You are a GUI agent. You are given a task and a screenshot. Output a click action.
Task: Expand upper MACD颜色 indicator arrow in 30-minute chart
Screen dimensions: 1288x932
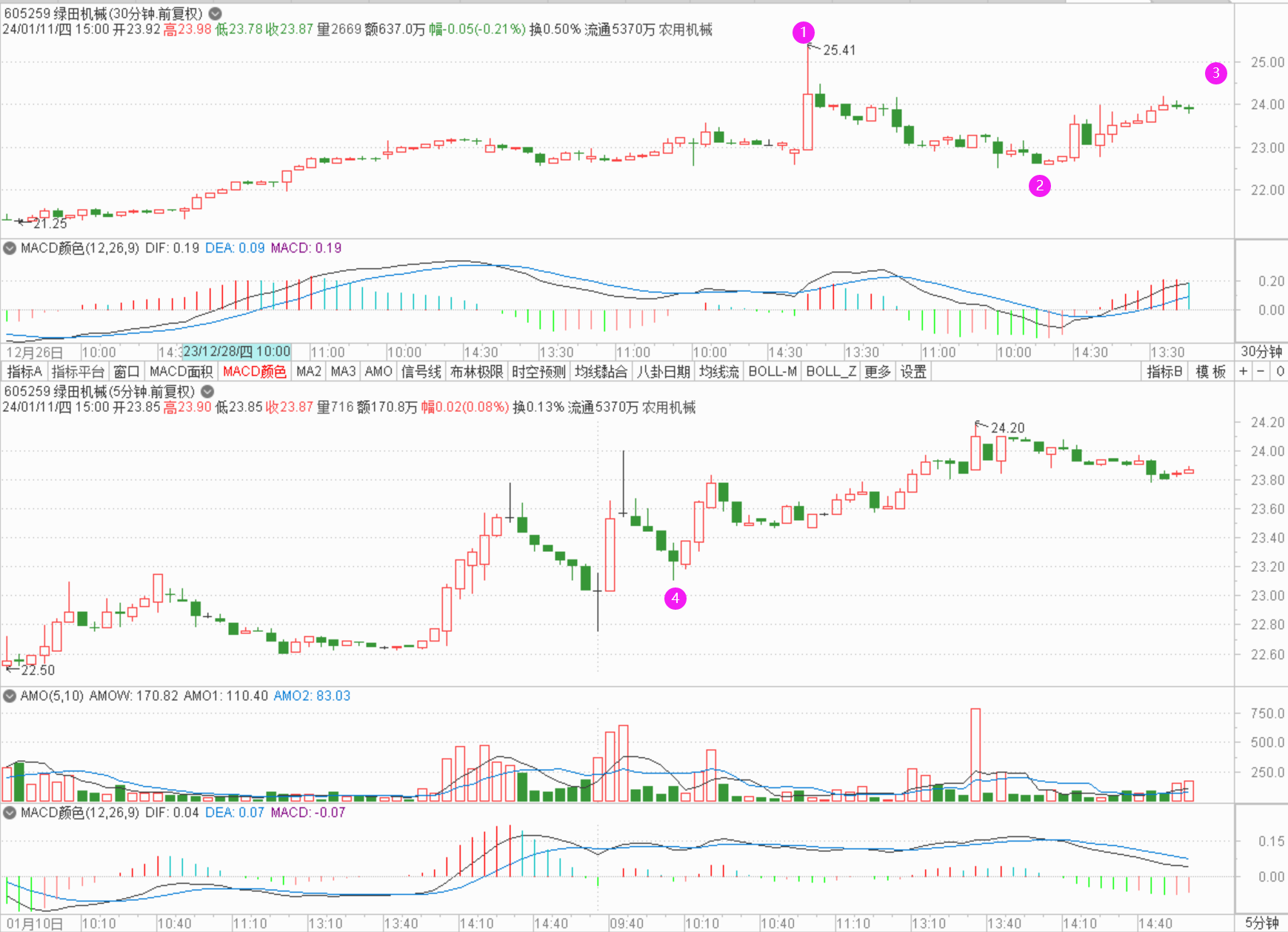pyautogui.click(x=10, y=248)
